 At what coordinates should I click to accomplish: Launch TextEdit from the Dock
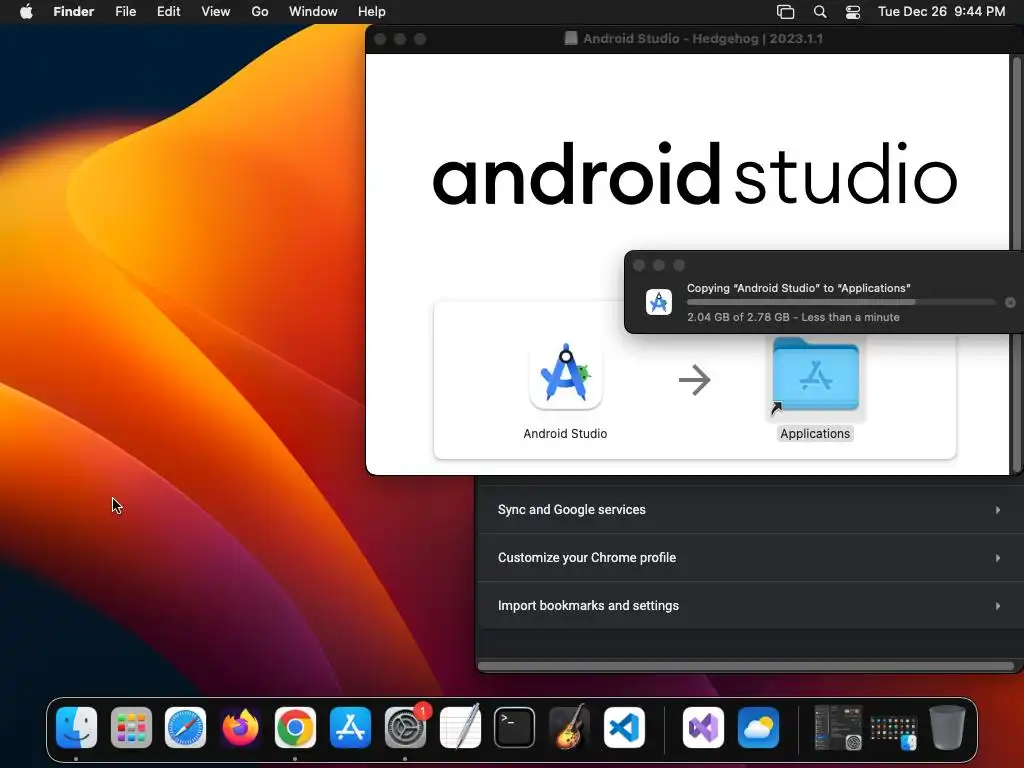[x=460, y=728]
